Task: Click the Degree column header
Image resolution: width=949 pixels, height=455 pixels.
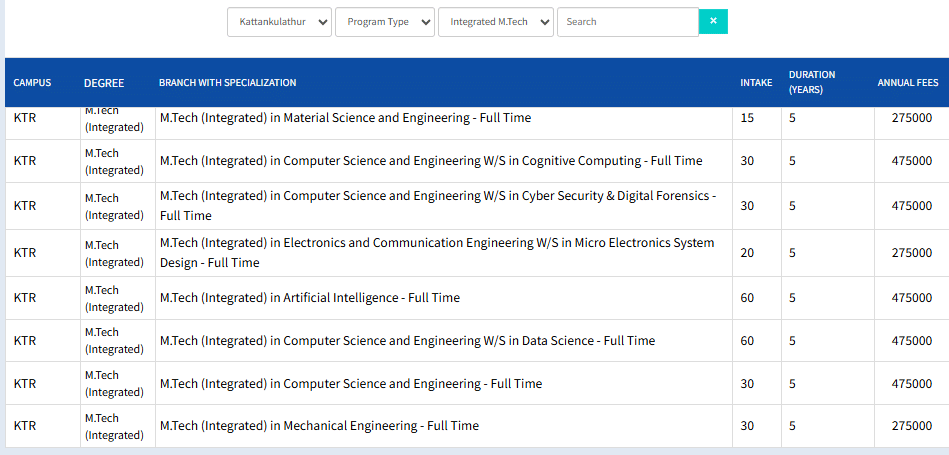Action: click(104, 83)
